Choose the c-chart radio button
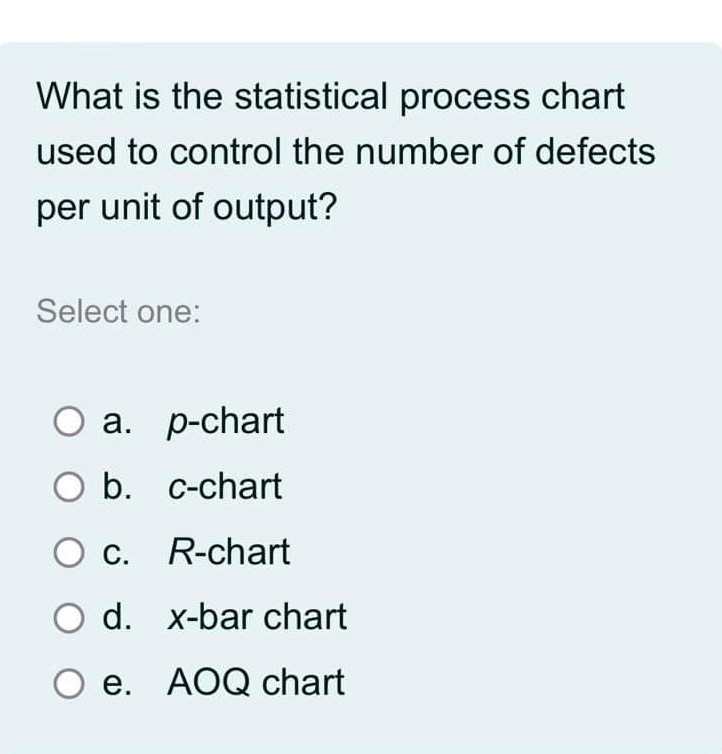 69,487
